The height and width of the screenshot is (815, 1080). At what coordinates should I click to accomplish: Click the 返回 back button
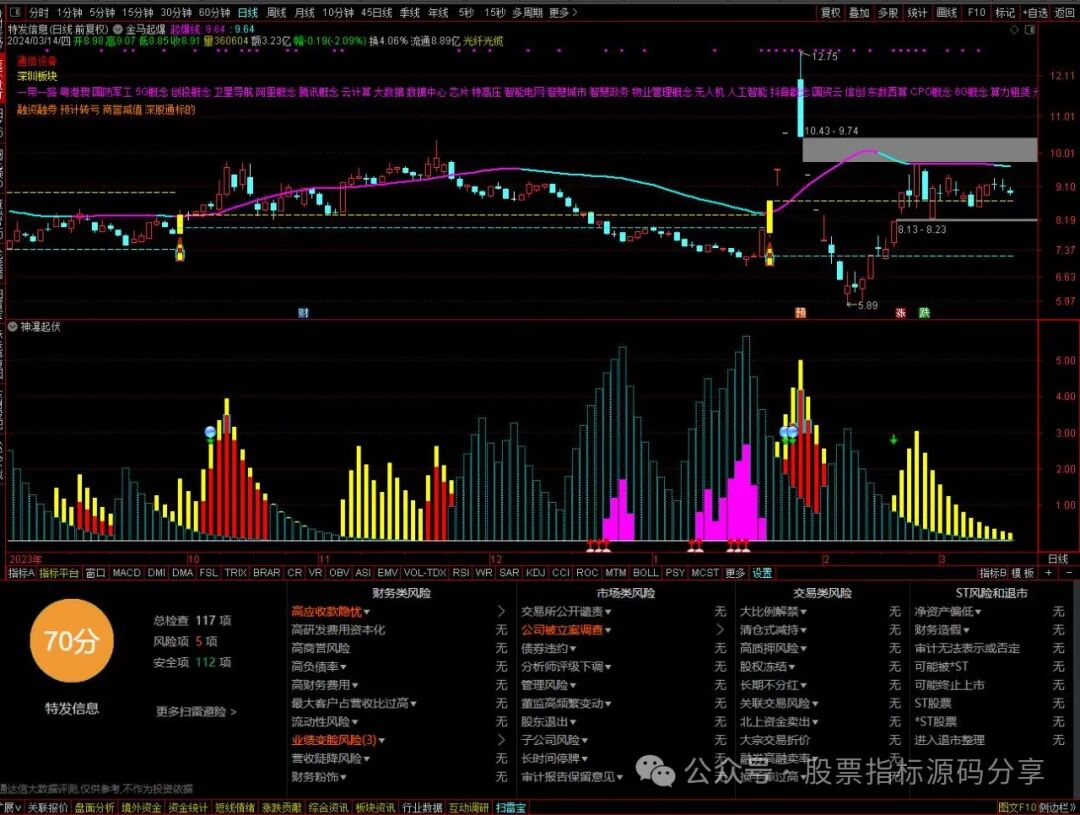click(x=1065, y=12)
